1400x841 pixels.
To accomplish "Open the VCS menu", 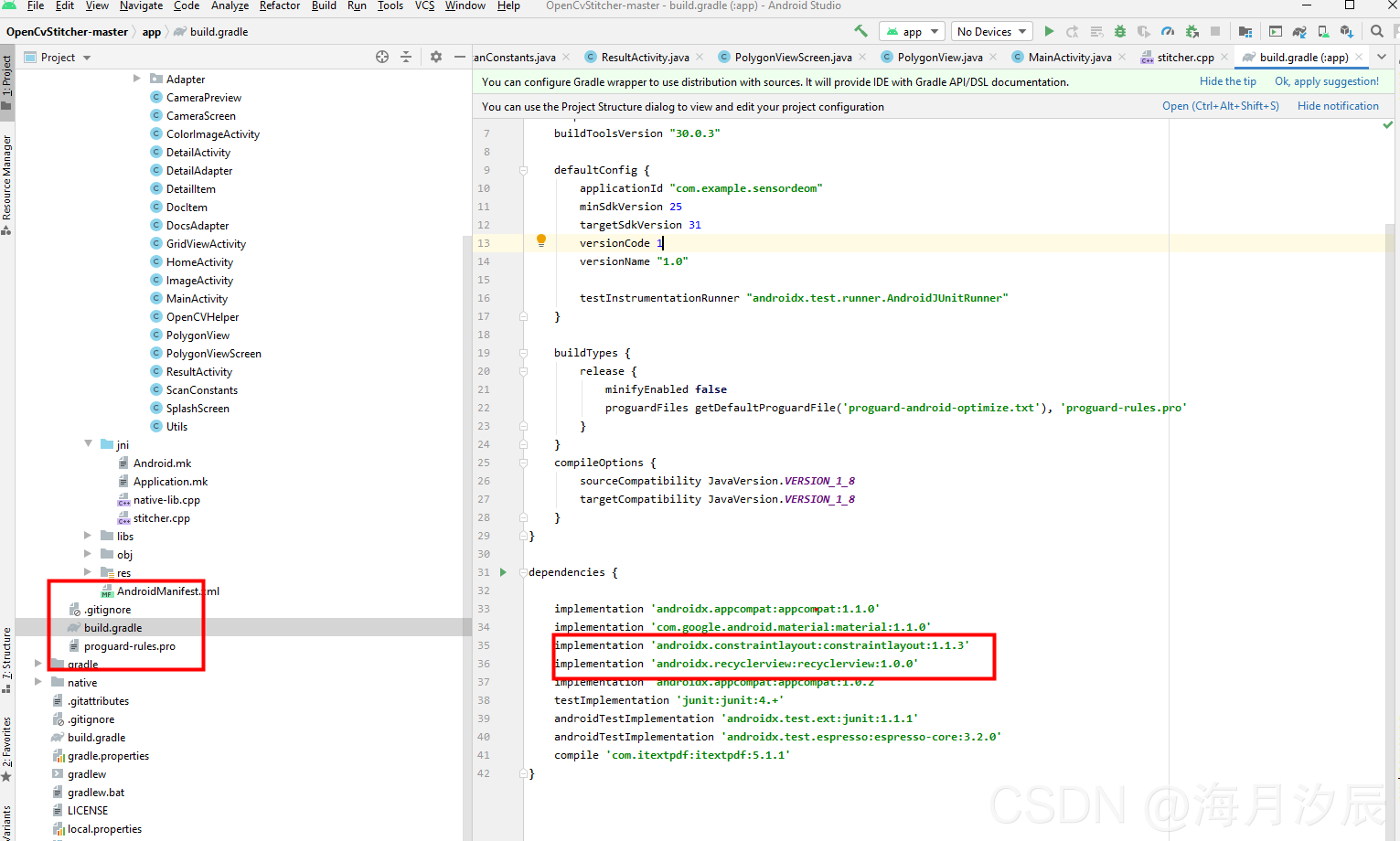I will 424,5.
